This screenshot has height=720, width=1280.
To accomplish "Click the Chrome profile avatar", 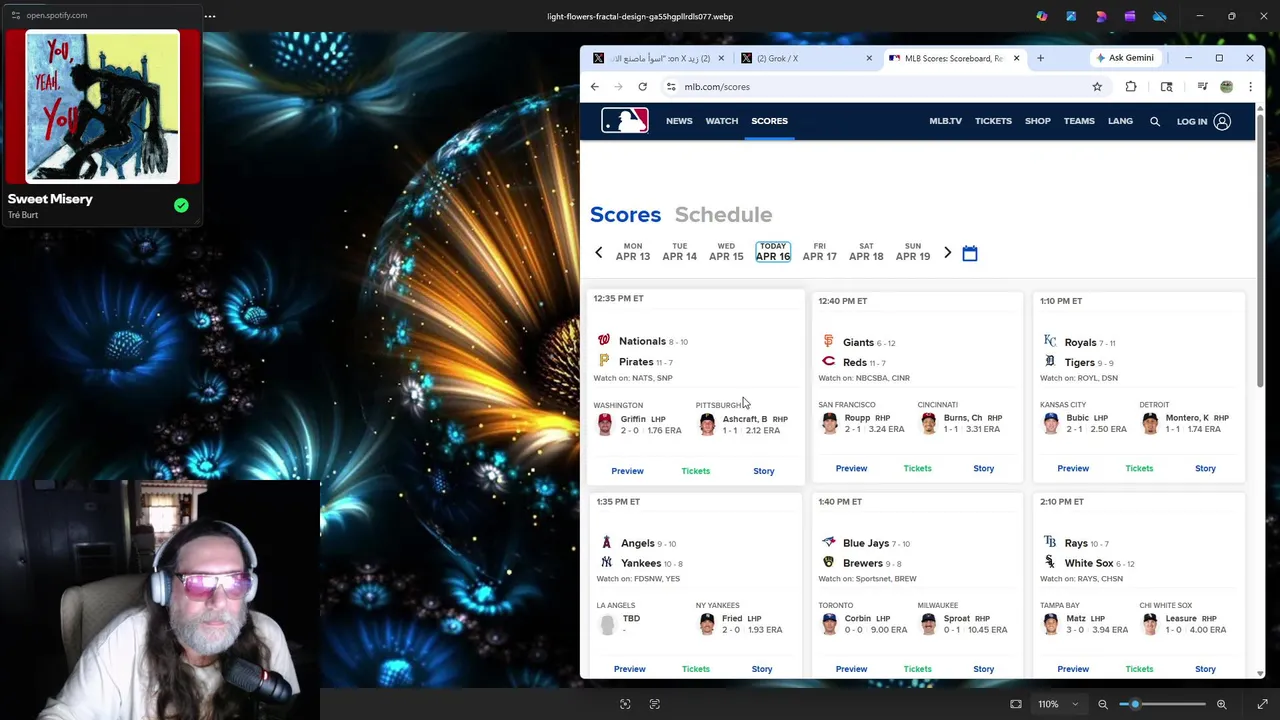I will point(1226,87).
